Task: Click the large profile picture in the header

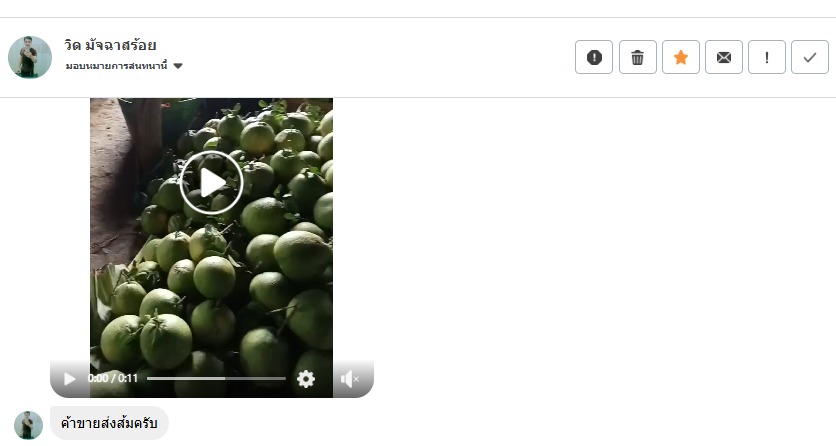Action: click(30, 57)
